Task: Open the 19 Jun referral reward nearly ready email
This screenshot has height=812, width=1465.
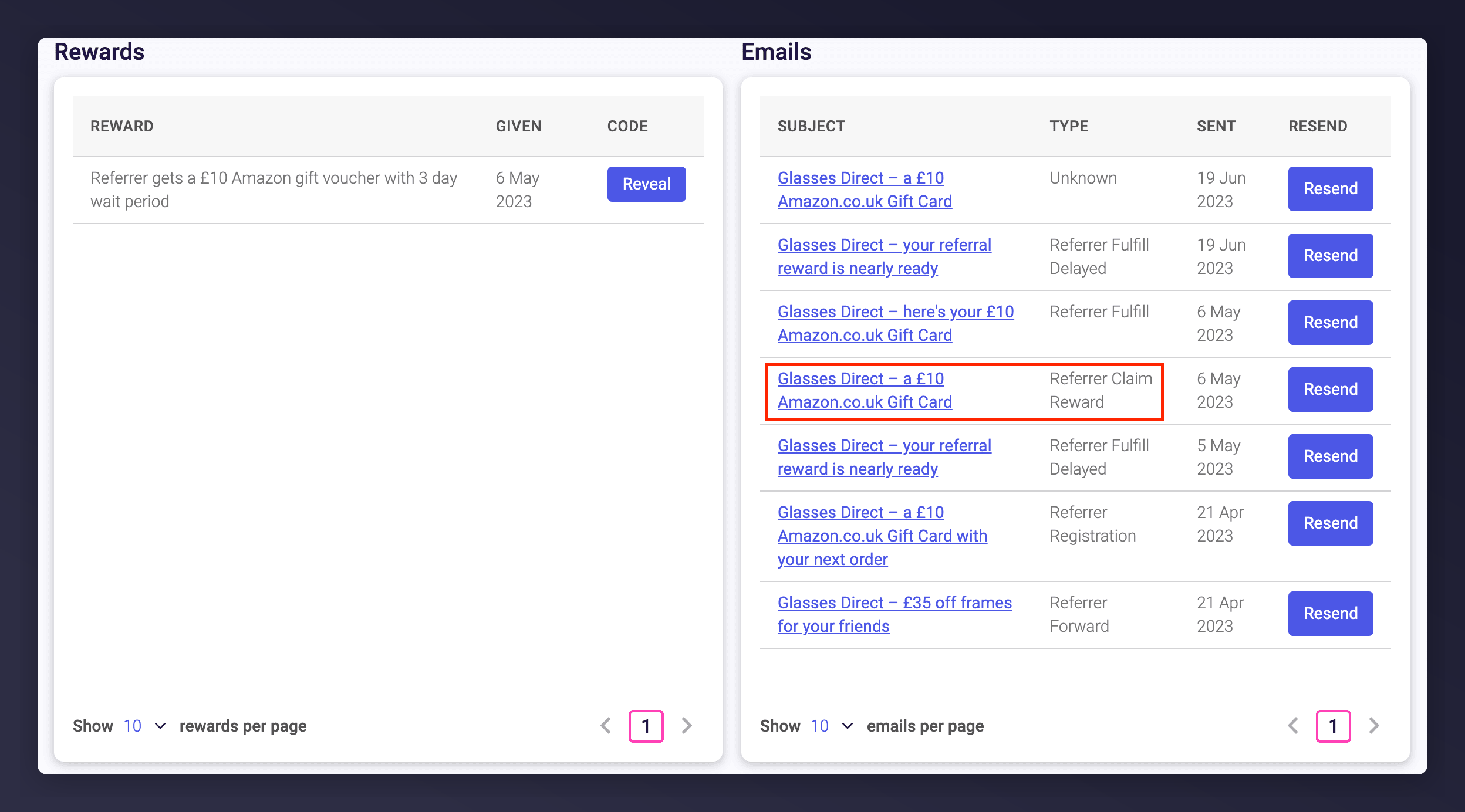Action: coord(885,256)
